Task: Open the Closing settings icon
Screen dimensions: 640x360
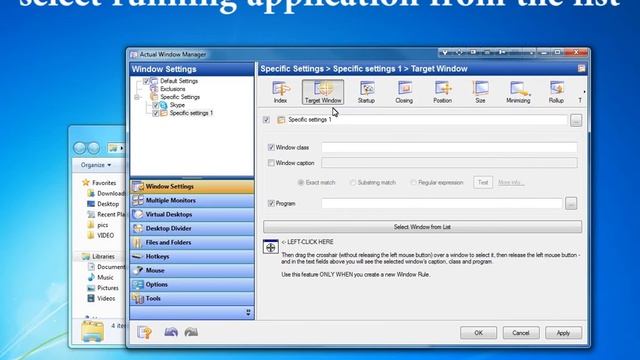Action: (x=404, y=92)
